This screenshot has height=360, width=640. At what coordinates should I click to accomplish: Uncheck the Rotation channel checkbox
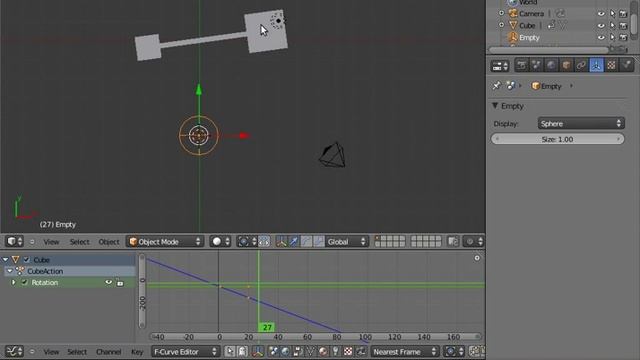[x=24, y=282]
